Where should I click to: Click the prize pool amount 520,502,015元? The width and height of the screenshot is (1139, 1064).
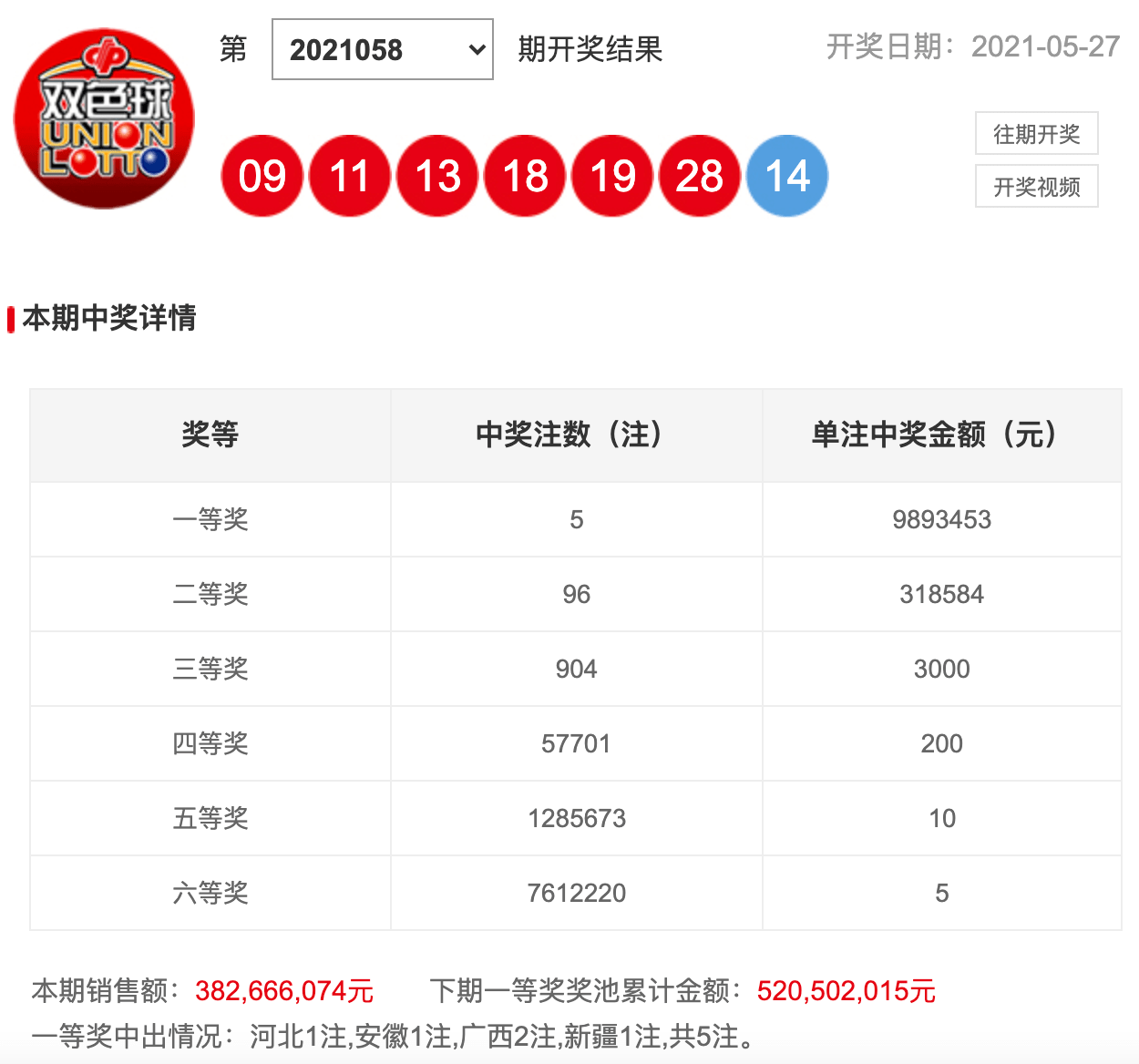[x=847, y=990]
